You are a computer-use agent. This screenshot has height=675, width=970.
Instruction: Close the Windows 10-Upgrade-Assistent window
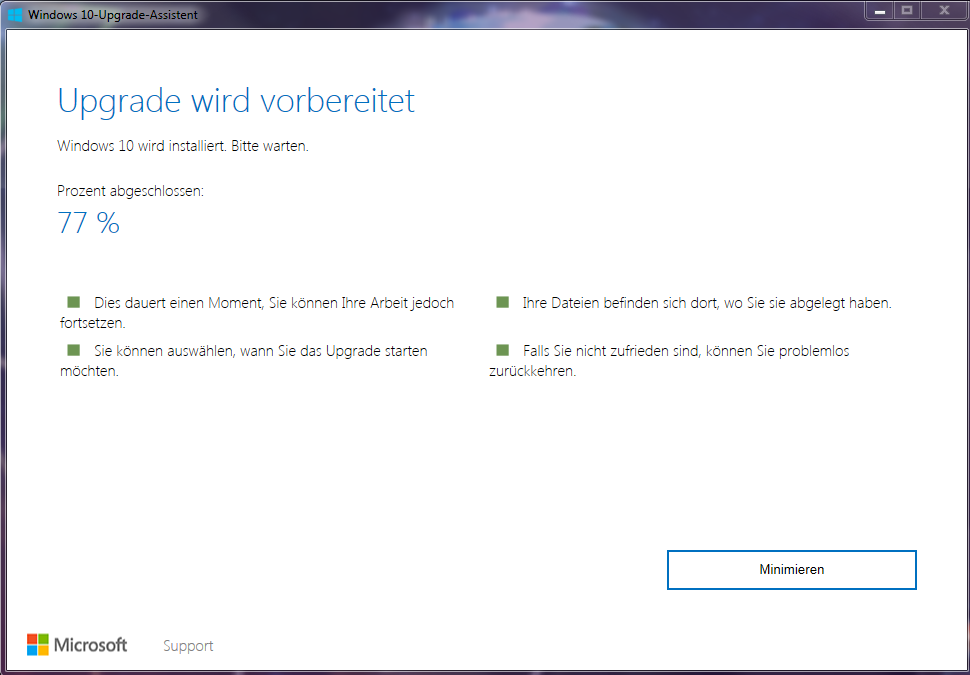[944, 11]
